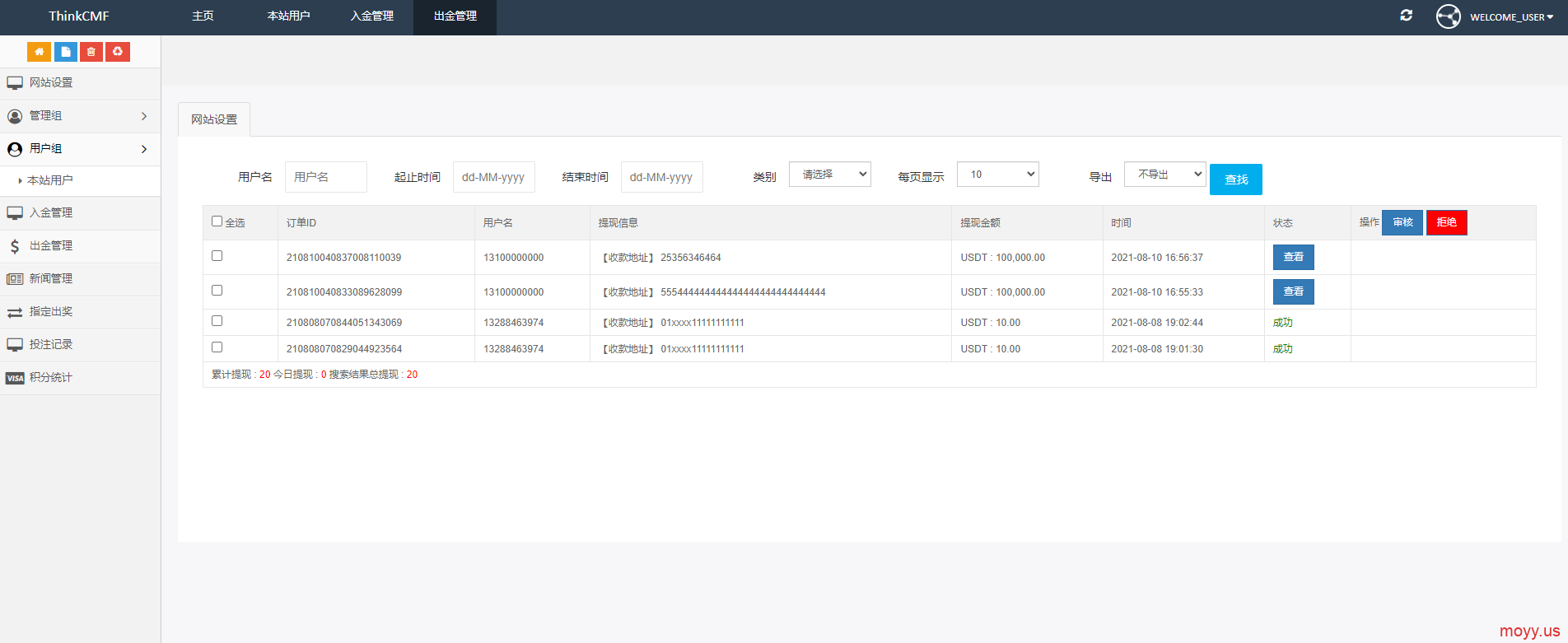This screenshot has width=1568, height=643.
Task: Click the red trash icon button
Action: pyautogui.click(x=91, y=52)
